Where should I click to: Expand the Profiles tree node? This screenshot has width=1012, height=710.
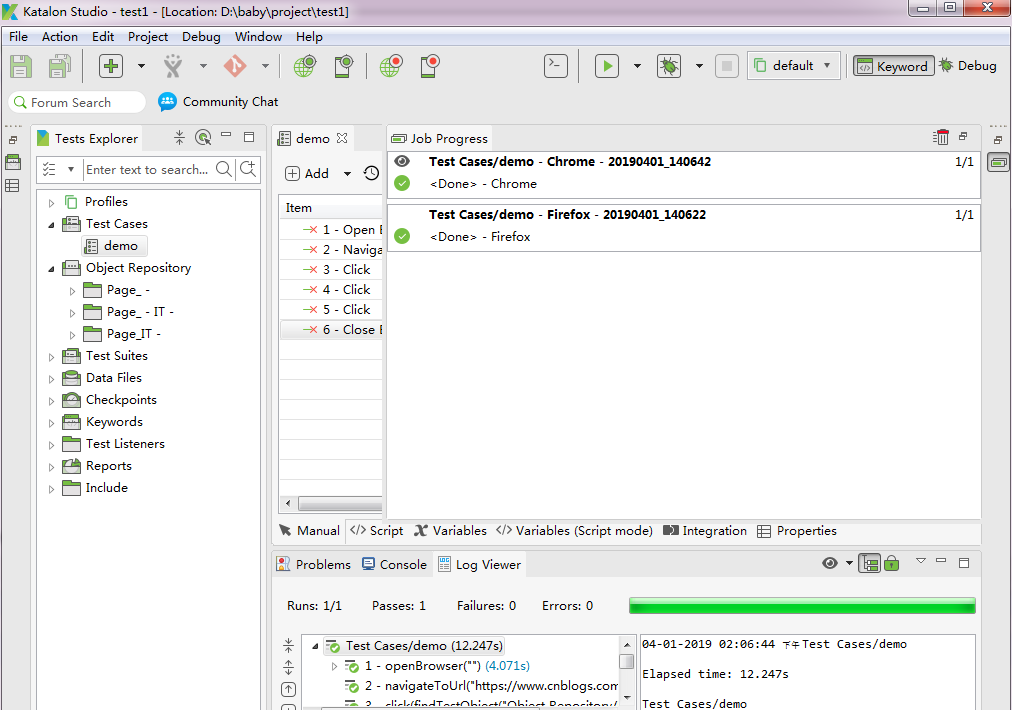[x=52, y=203]
